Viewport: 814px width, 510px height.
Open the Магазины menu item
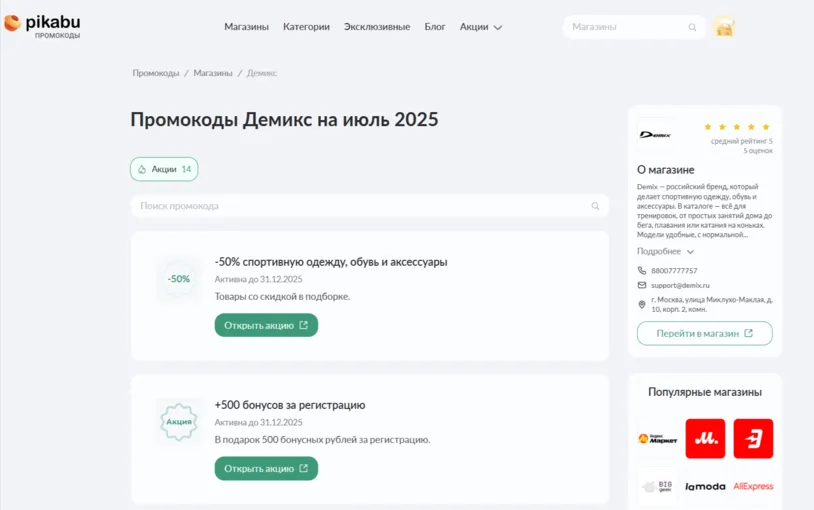tap(247, 27)
